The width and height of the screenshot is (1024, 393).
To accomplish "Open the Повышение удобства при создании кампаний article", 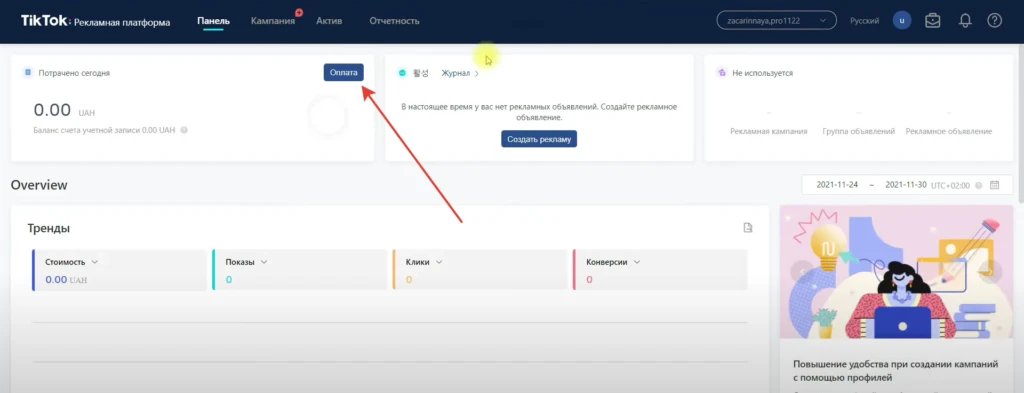I will [895, 371].
